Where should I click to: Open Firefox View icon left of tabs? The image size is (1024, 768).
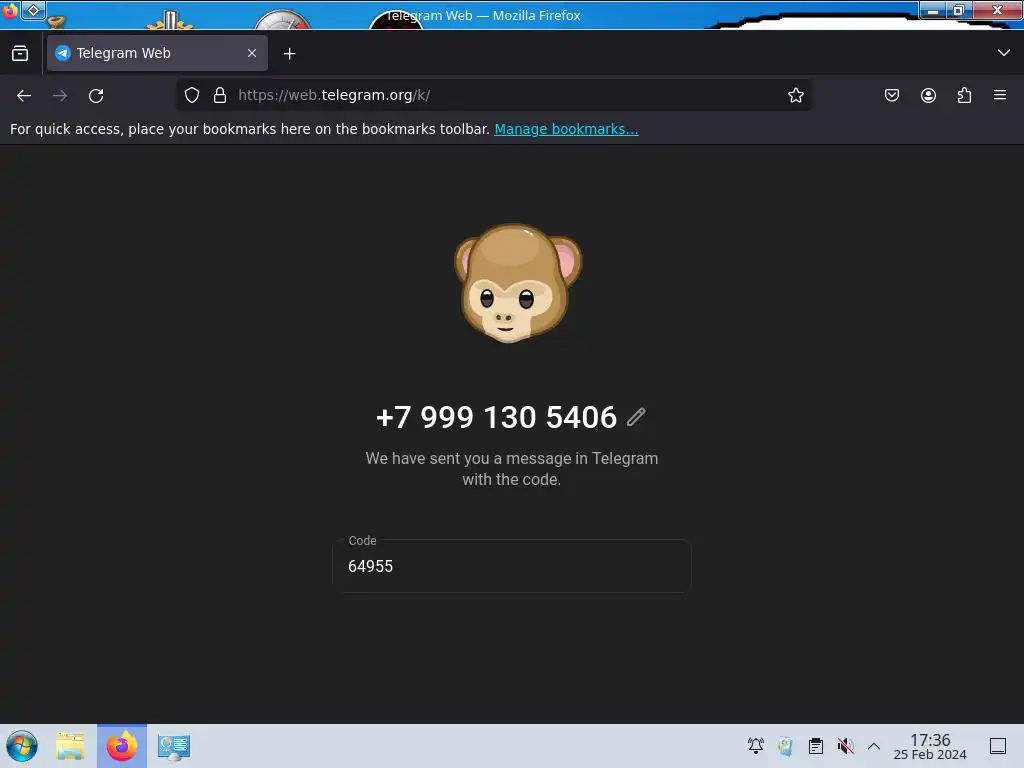point(20,53)
